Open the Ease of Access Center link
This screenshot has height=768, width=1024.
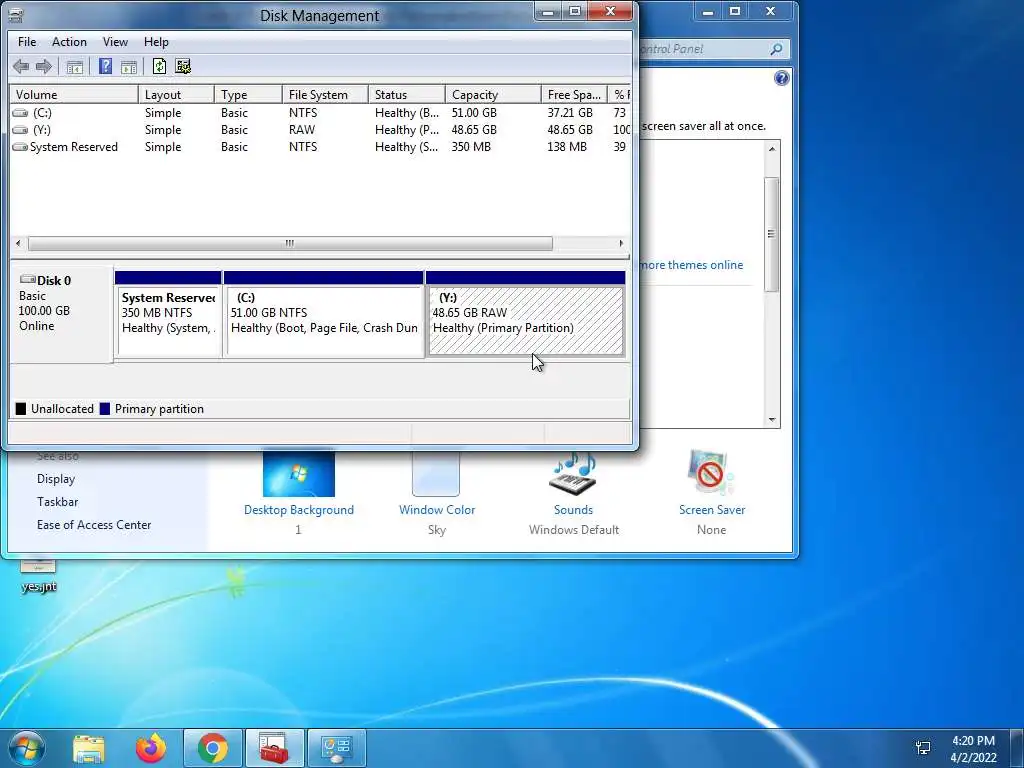94,524
